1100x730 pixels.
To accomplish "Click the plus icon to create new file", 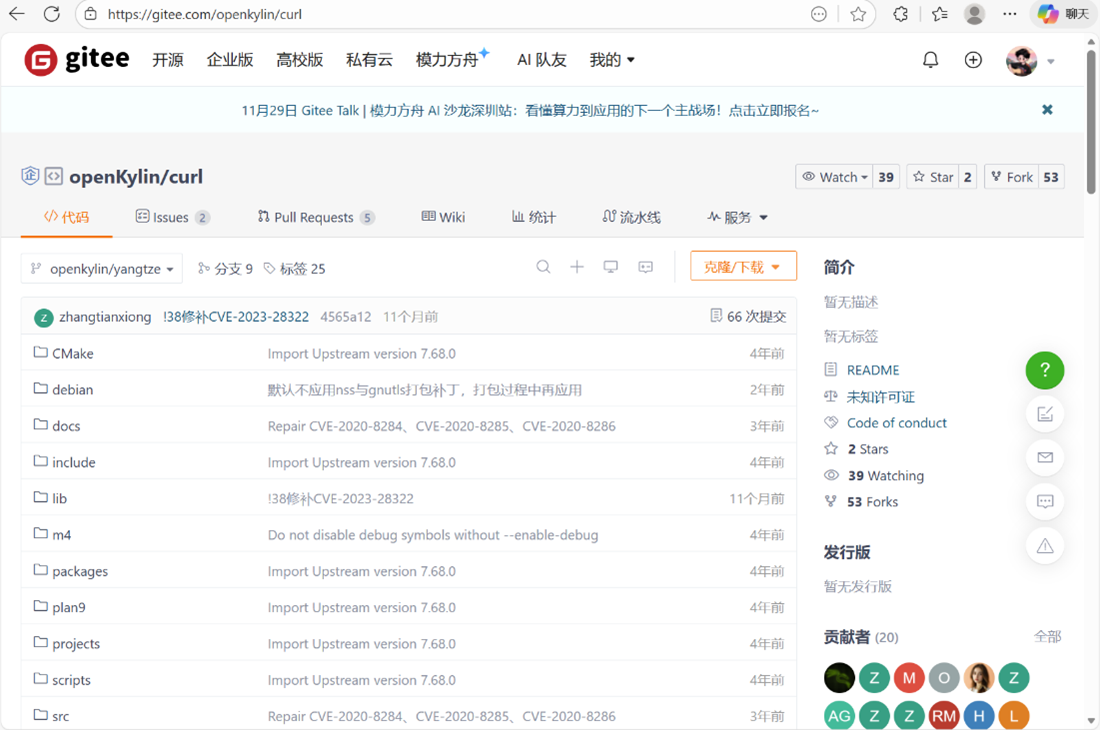I will [577, 267].
